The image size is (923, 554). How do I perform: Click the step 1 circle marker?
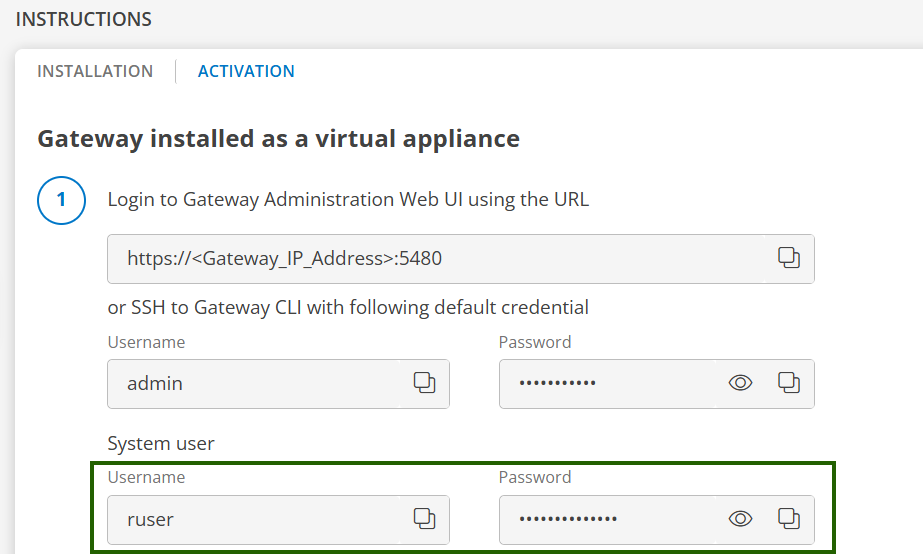click(x=61, y=200)
